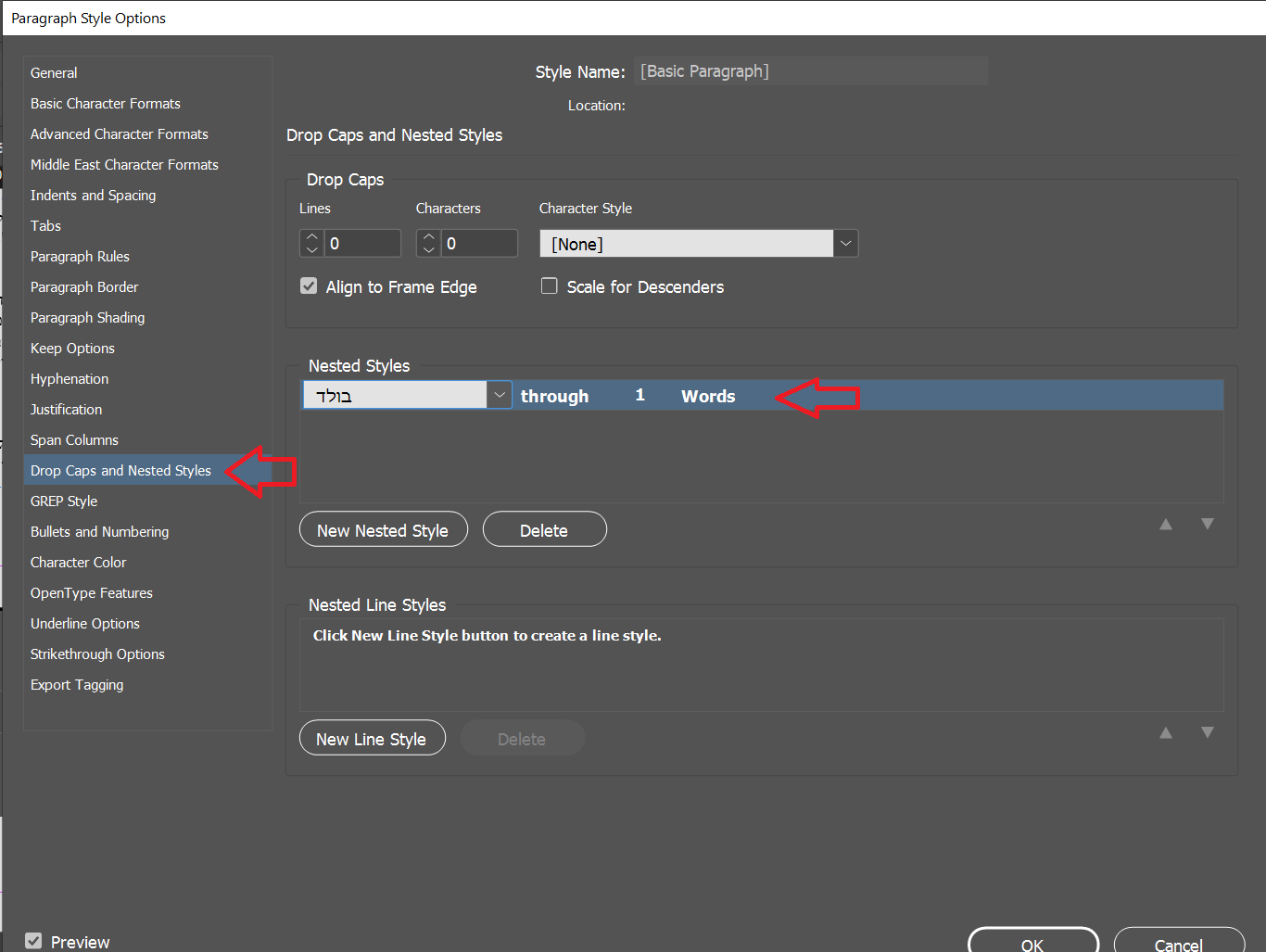Select the Tabs category
The height and width of the screenshot is (952, 1266).
(45, 226)
